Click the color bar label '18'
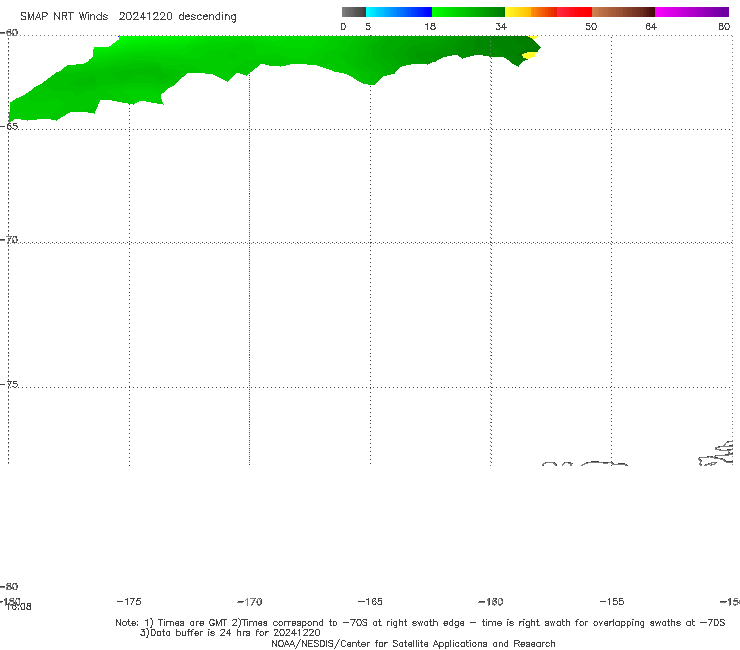Viewport: 740px width, 650px height. [x=430, y=26]
